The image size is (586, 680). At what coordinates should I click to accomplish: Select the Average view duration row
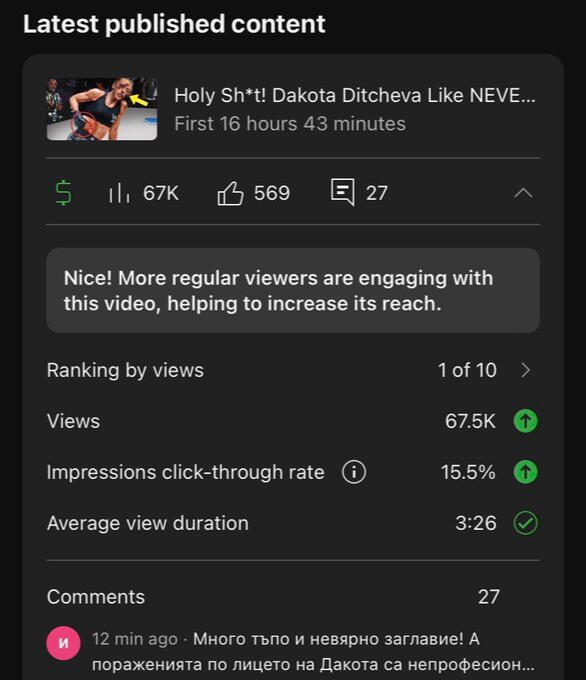(293, 523)
